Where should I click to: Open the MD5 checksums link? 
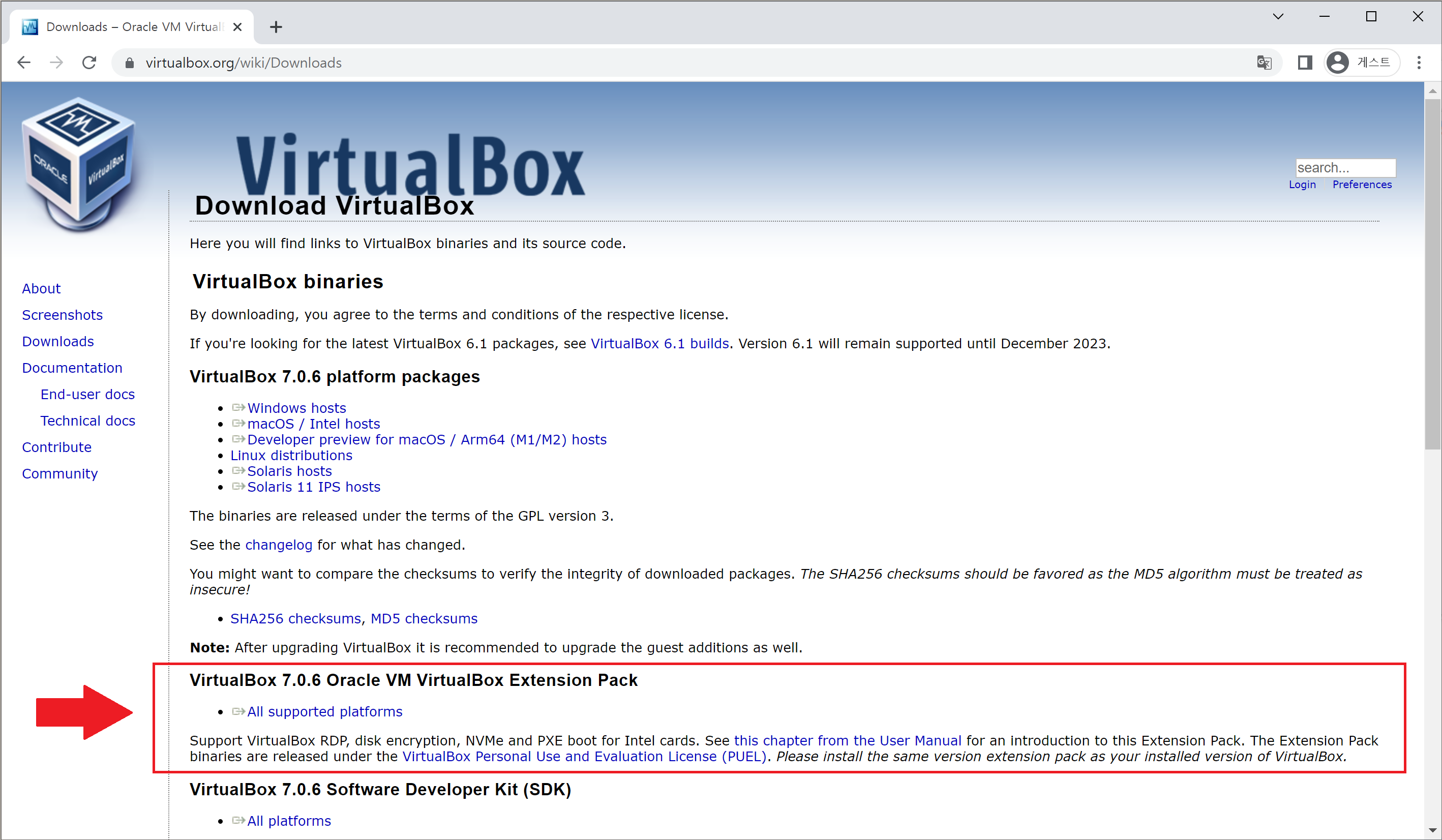point(424,618)
